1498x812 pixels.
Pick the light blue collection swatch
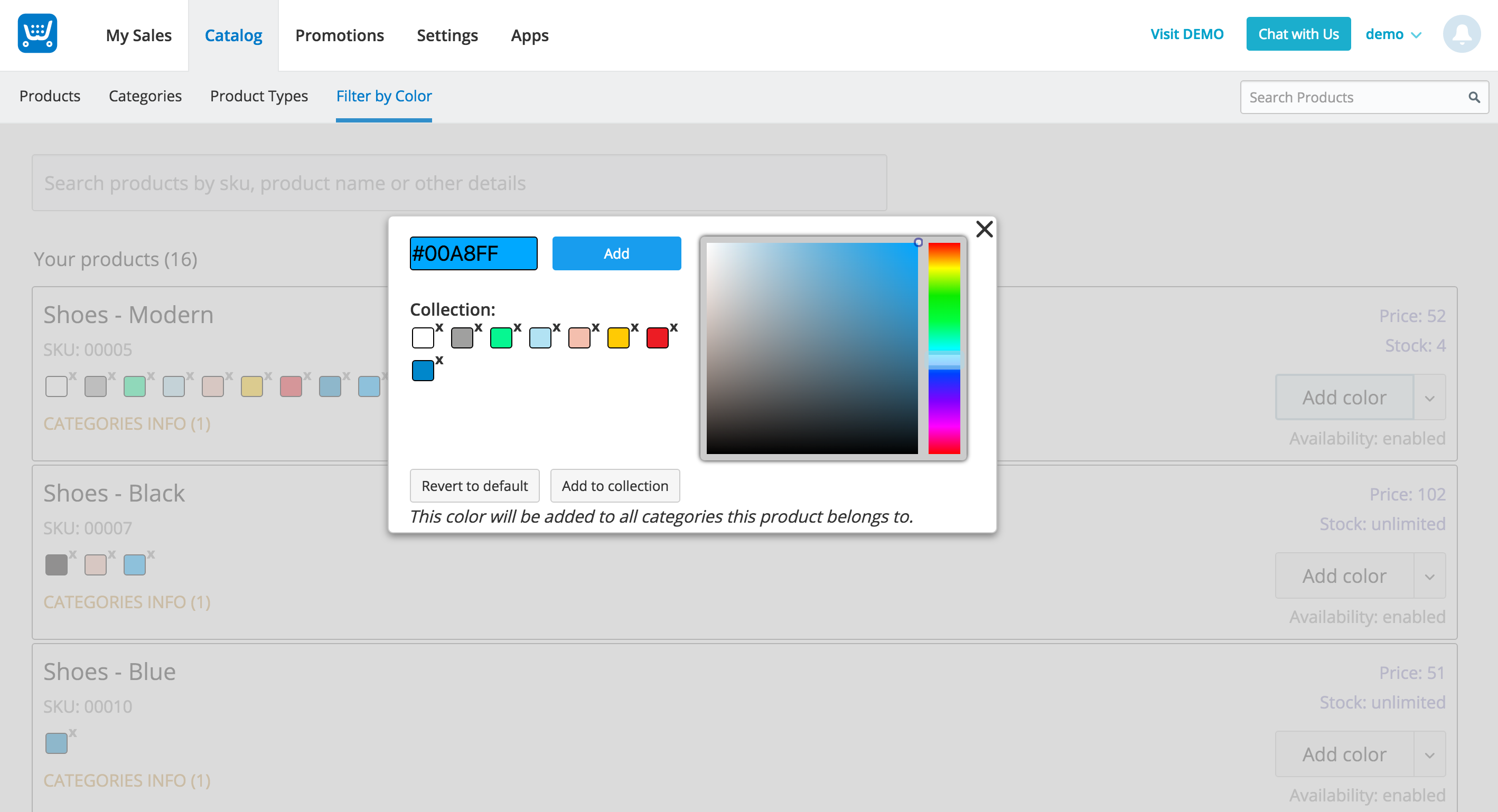point(540,338)
